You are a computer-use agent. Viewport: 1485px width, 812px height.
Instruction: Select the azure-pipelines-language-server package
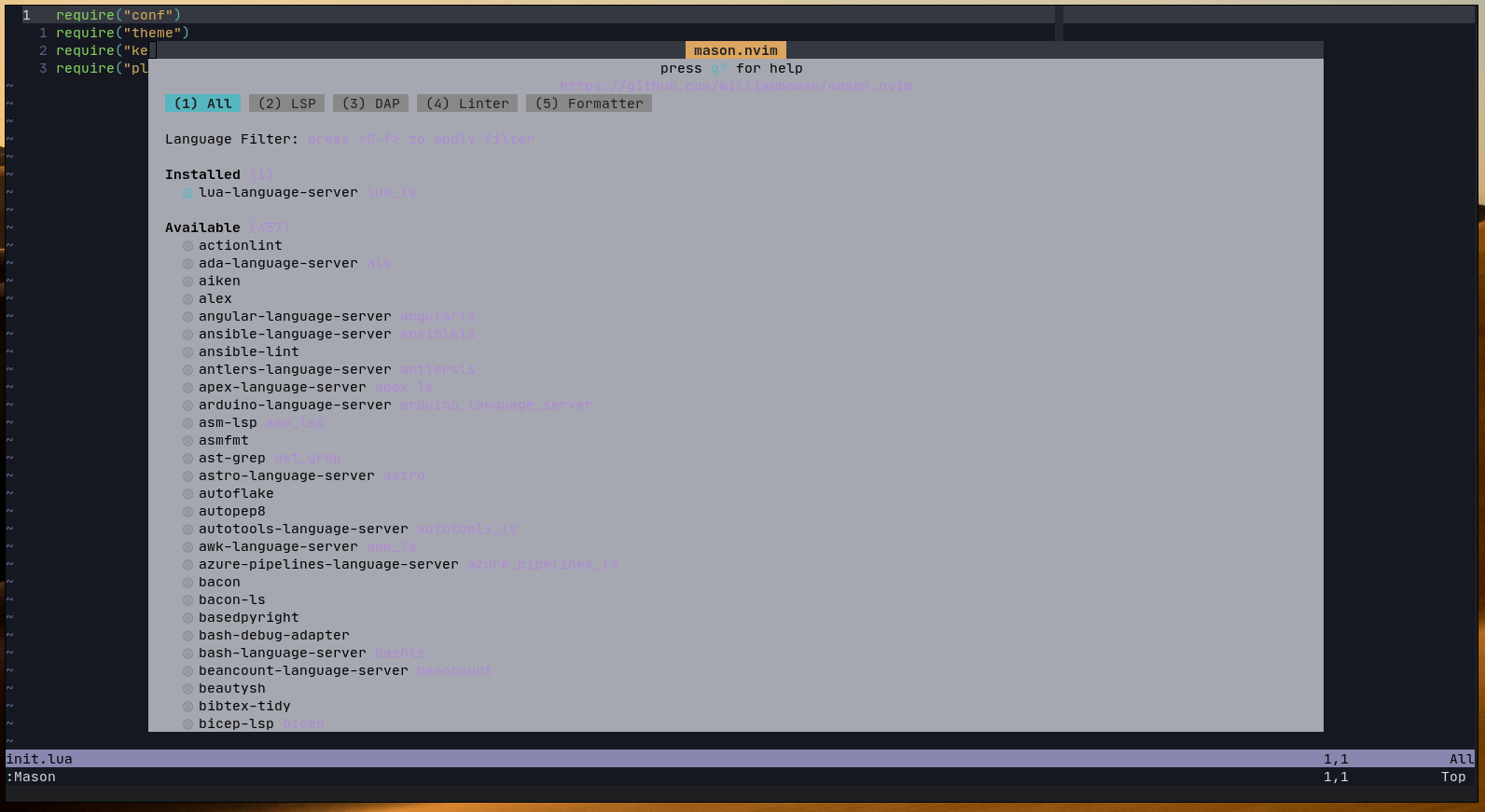[328, 564]
